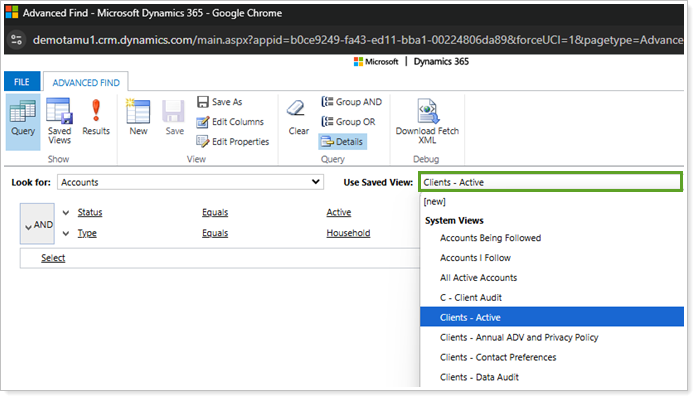Expand the Status row chevron
The width and height of the screenshot is (697, 400).
pos(66,212)
